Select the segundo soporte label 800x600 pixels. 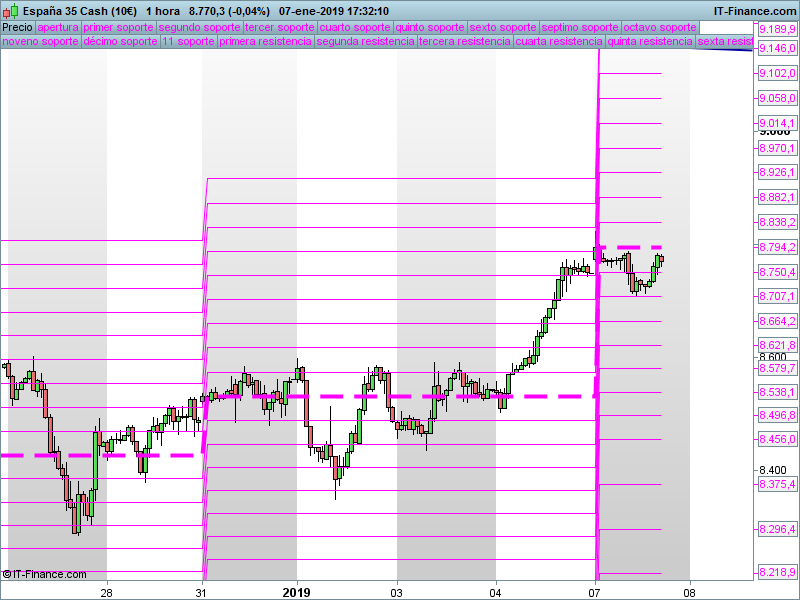point(199,28)
